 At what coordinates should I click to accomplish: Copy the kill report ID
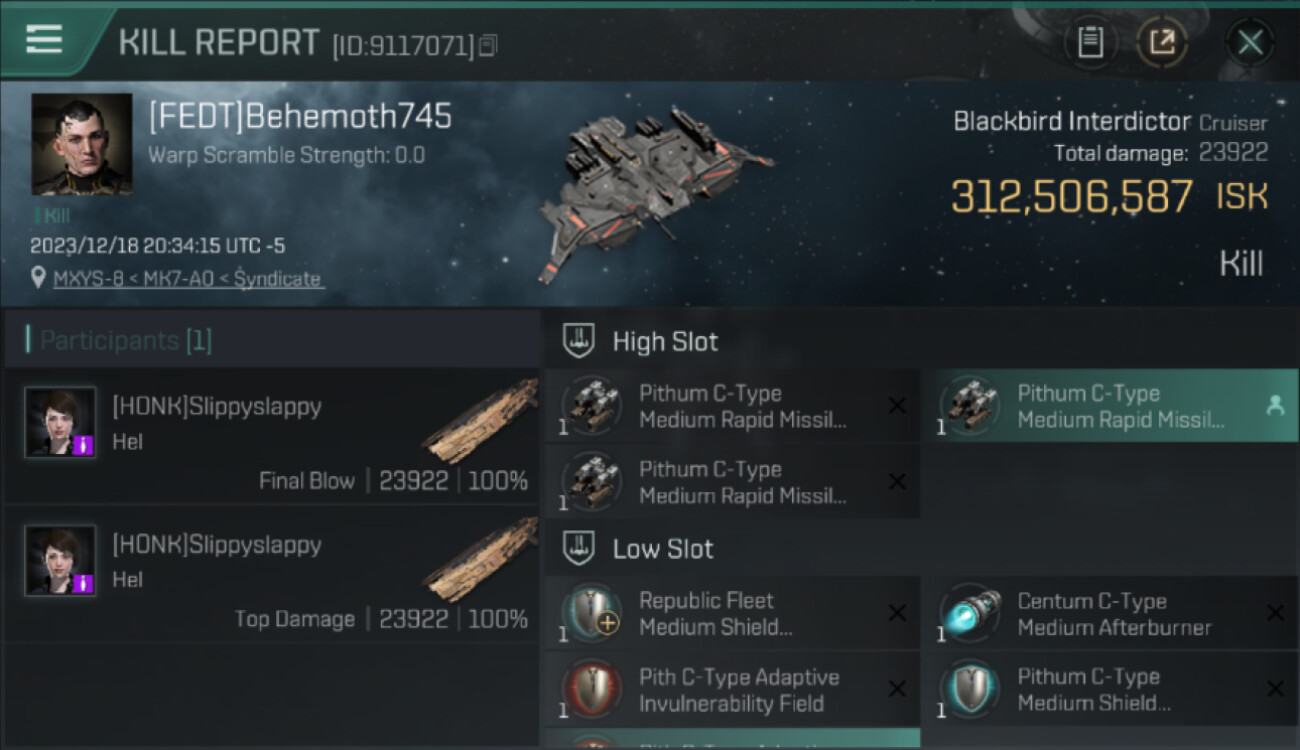point(488,45)
